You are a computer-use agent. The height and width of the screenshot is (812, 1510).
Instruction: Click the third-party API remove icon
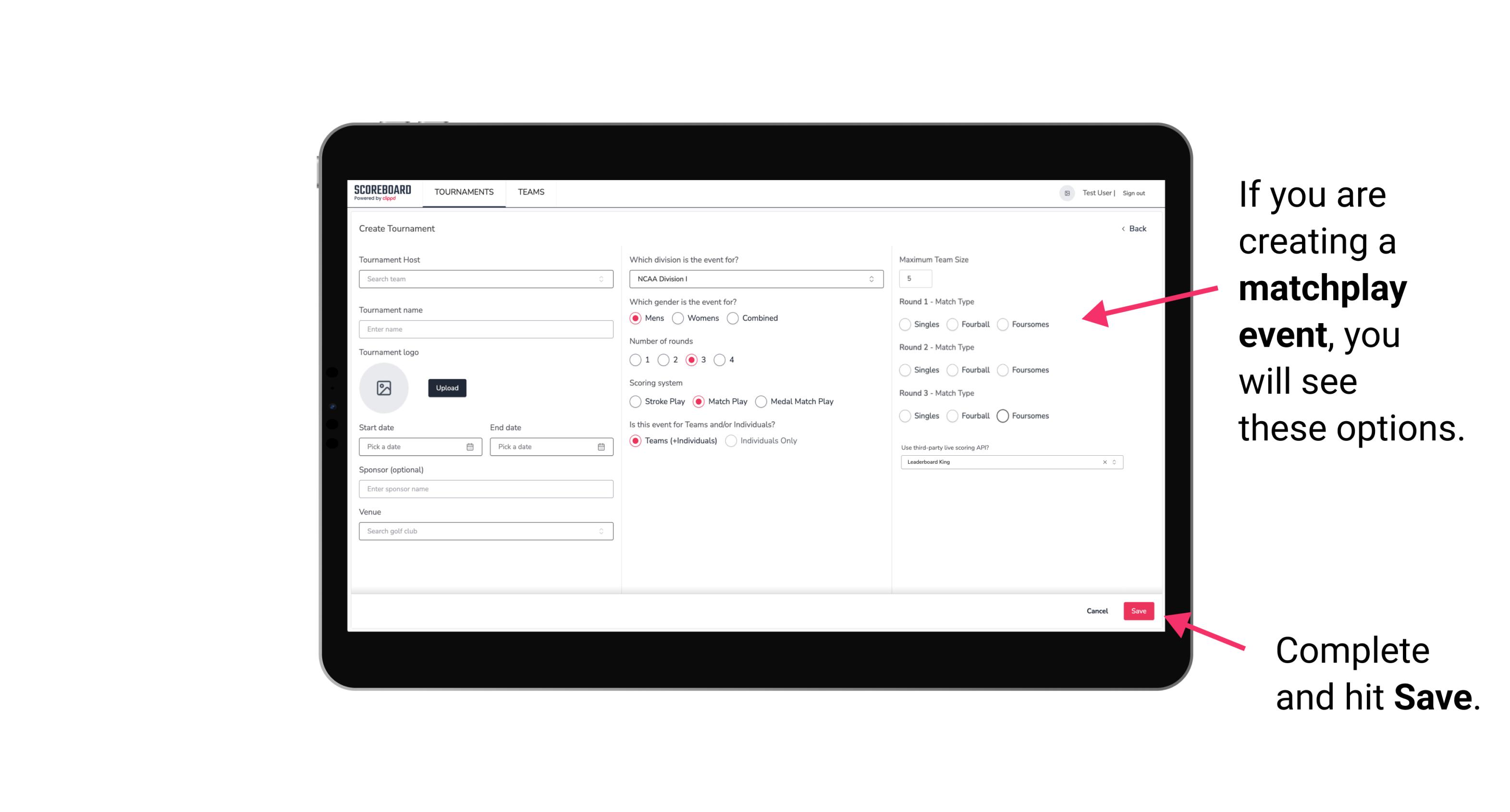[x=1104, y=461]
